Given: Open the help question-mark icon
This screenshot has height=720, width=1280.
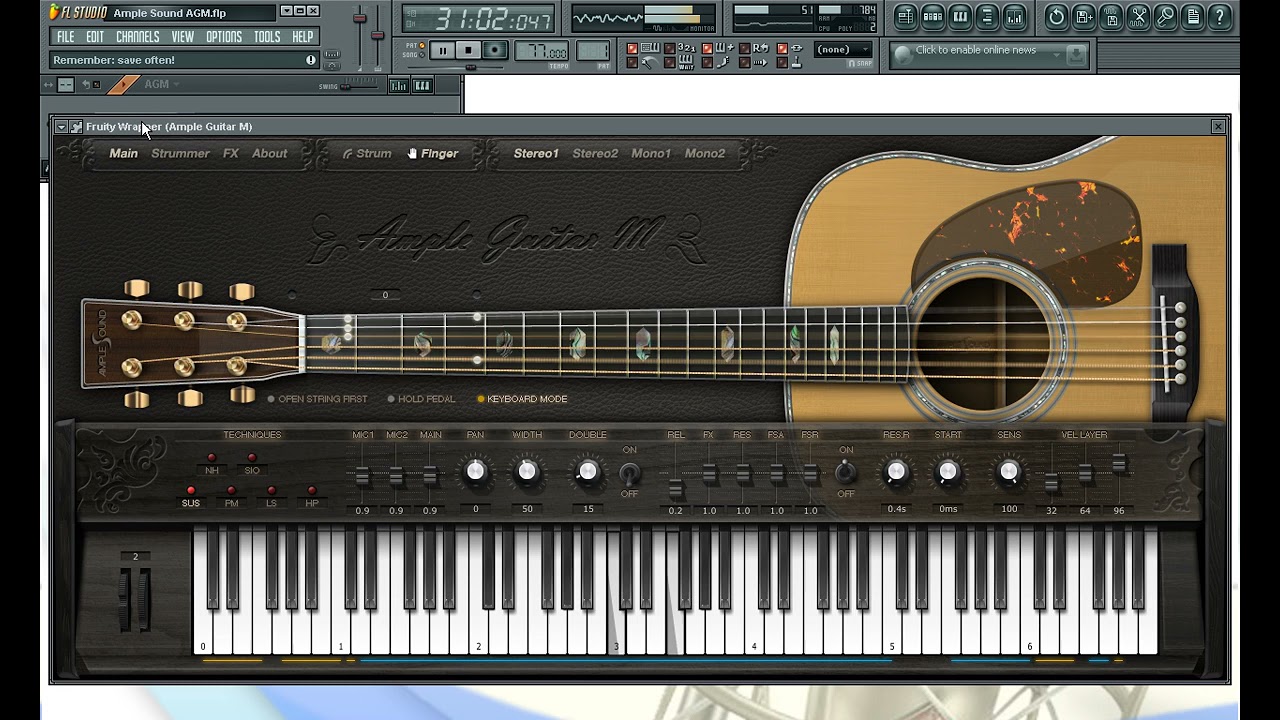Looking at the screenshot, I should click(x=1219, y=16).
